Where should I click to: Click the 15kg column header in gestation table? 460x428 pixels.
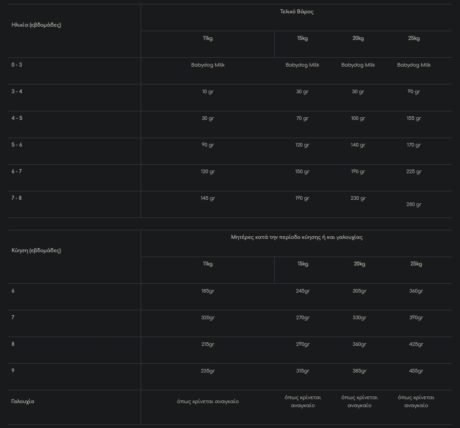pos(303,264)
